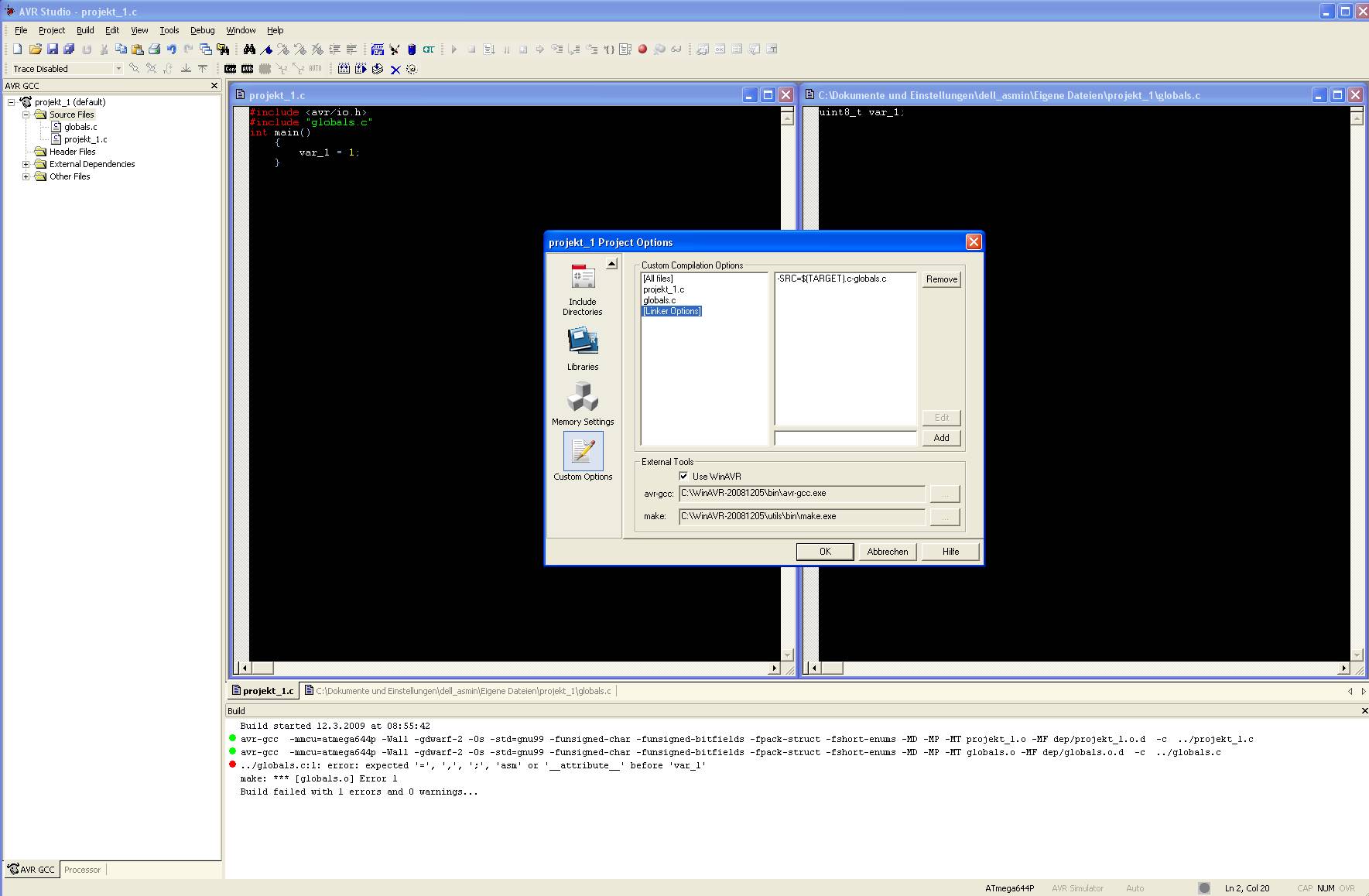Expand the Other Files folder

(26, 176)
